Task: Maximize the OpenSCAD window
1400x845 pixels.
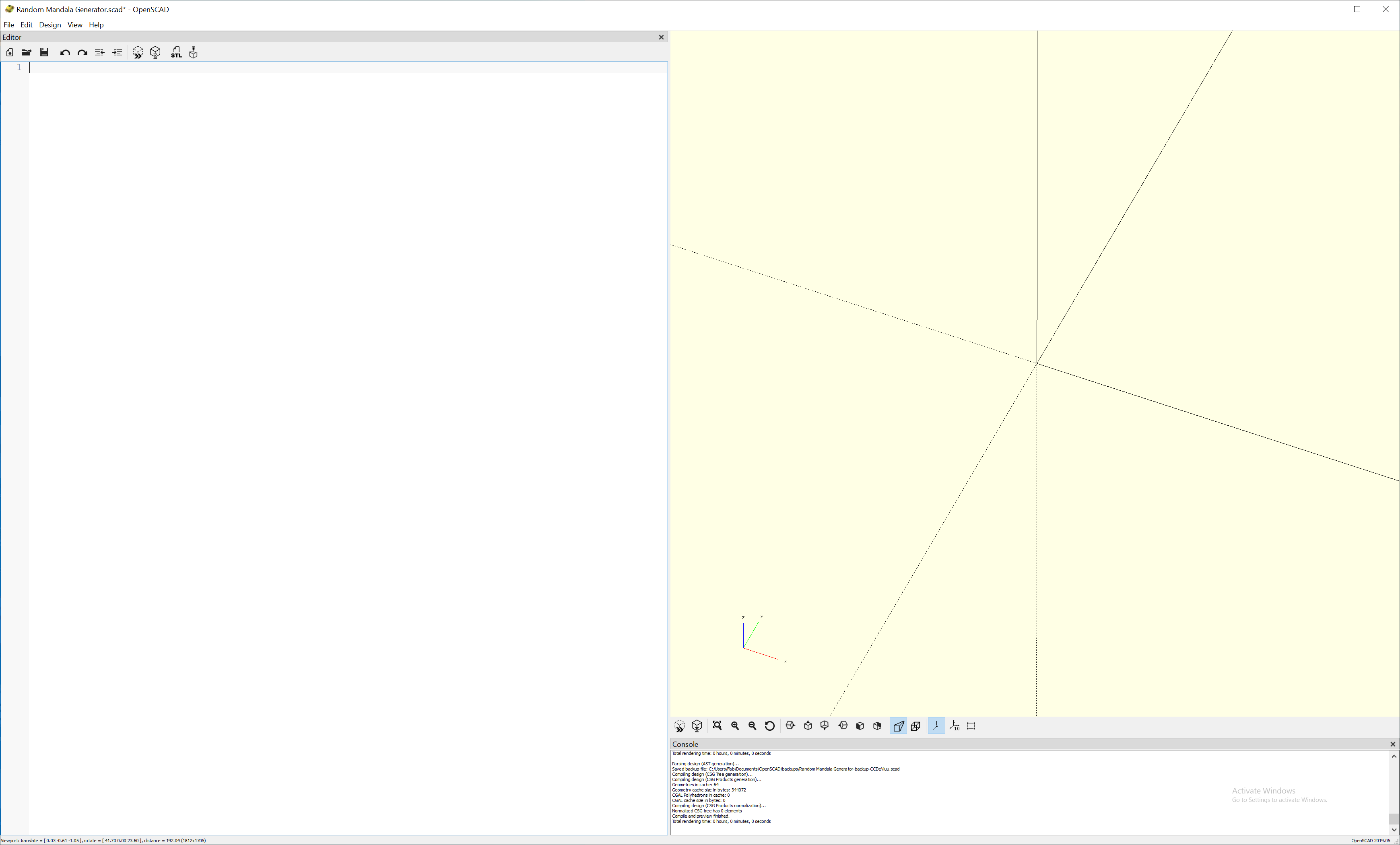Action: coord(1357,9)
